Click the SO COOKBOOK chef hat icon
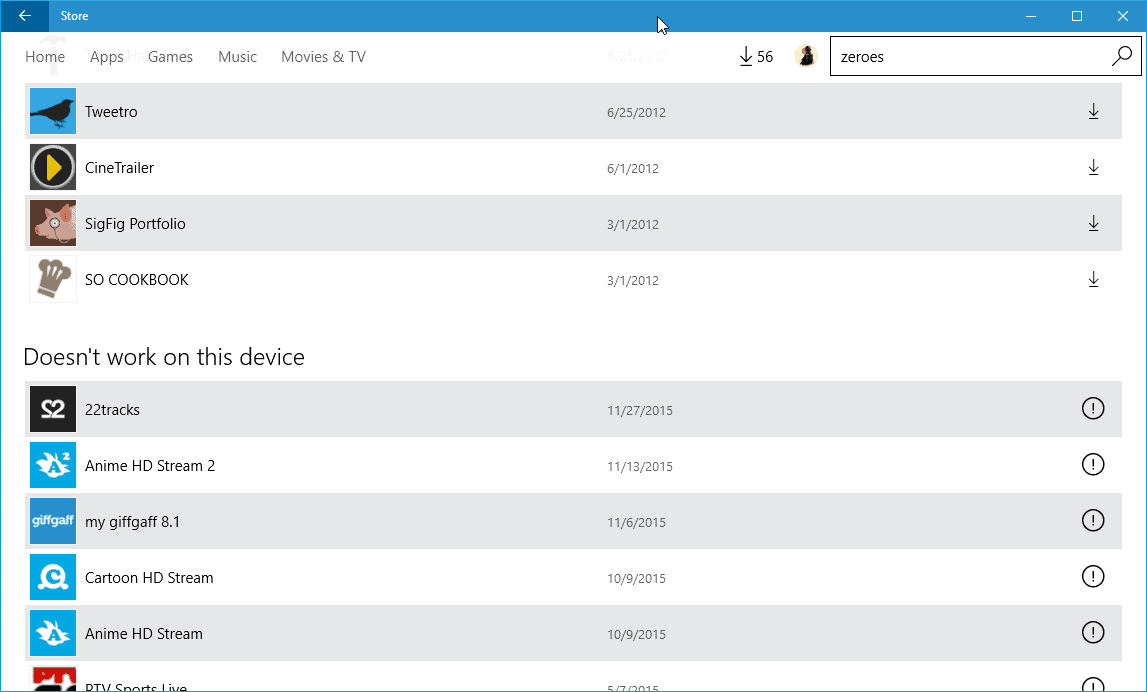The width and height of the screenshot is (1147, 692). point(52,279)
